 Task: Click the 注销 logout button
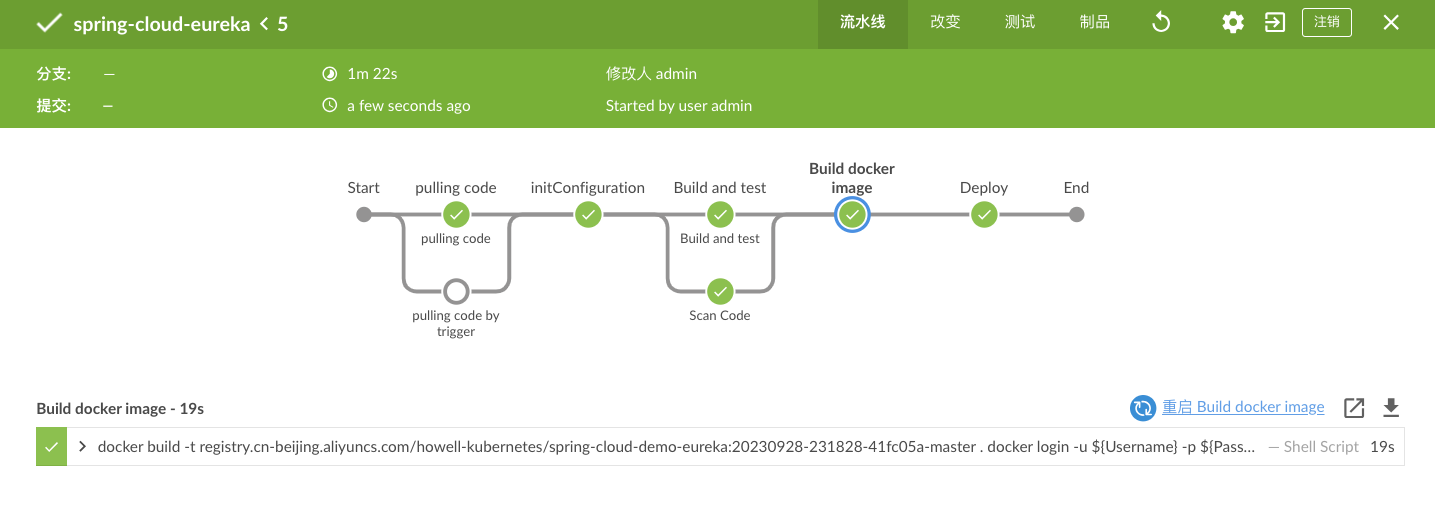pos(1327,23)
